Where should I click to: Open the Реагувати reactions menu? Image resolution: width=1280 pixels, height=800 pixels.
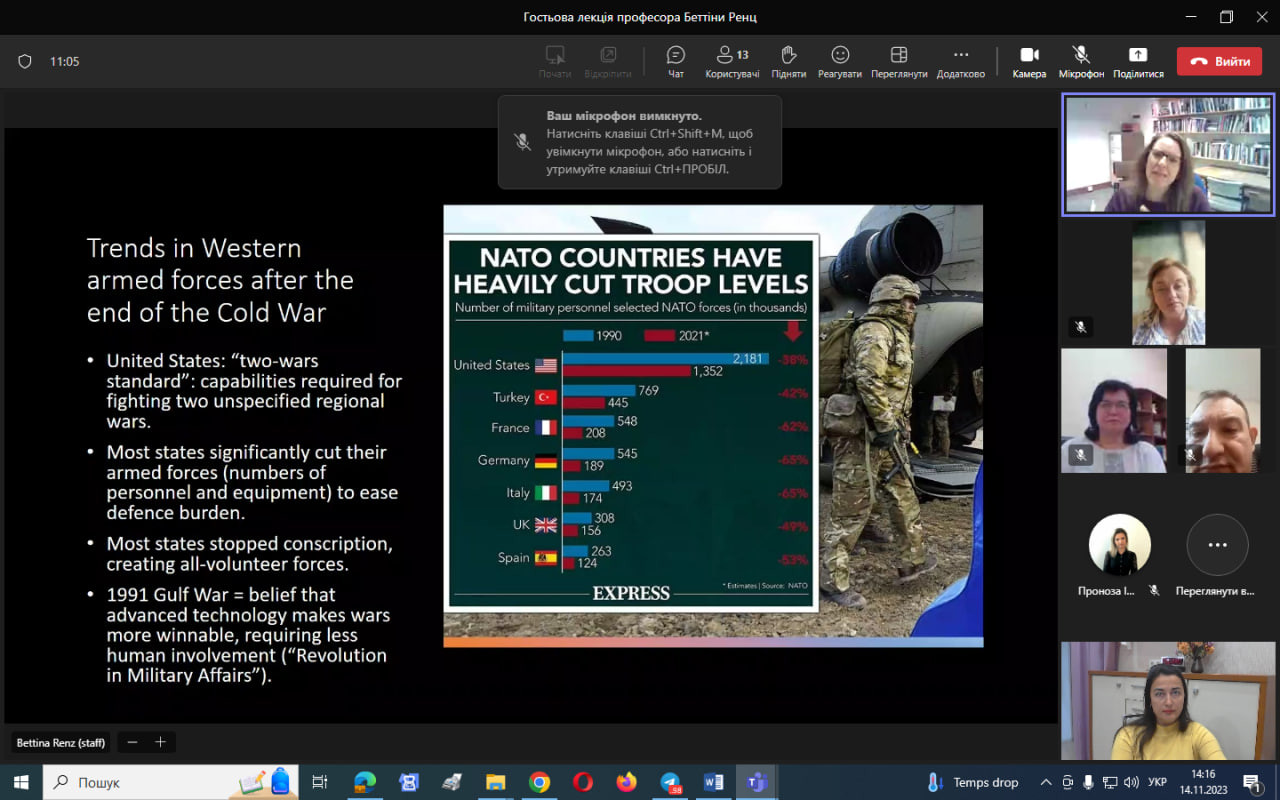click(839, 61)
